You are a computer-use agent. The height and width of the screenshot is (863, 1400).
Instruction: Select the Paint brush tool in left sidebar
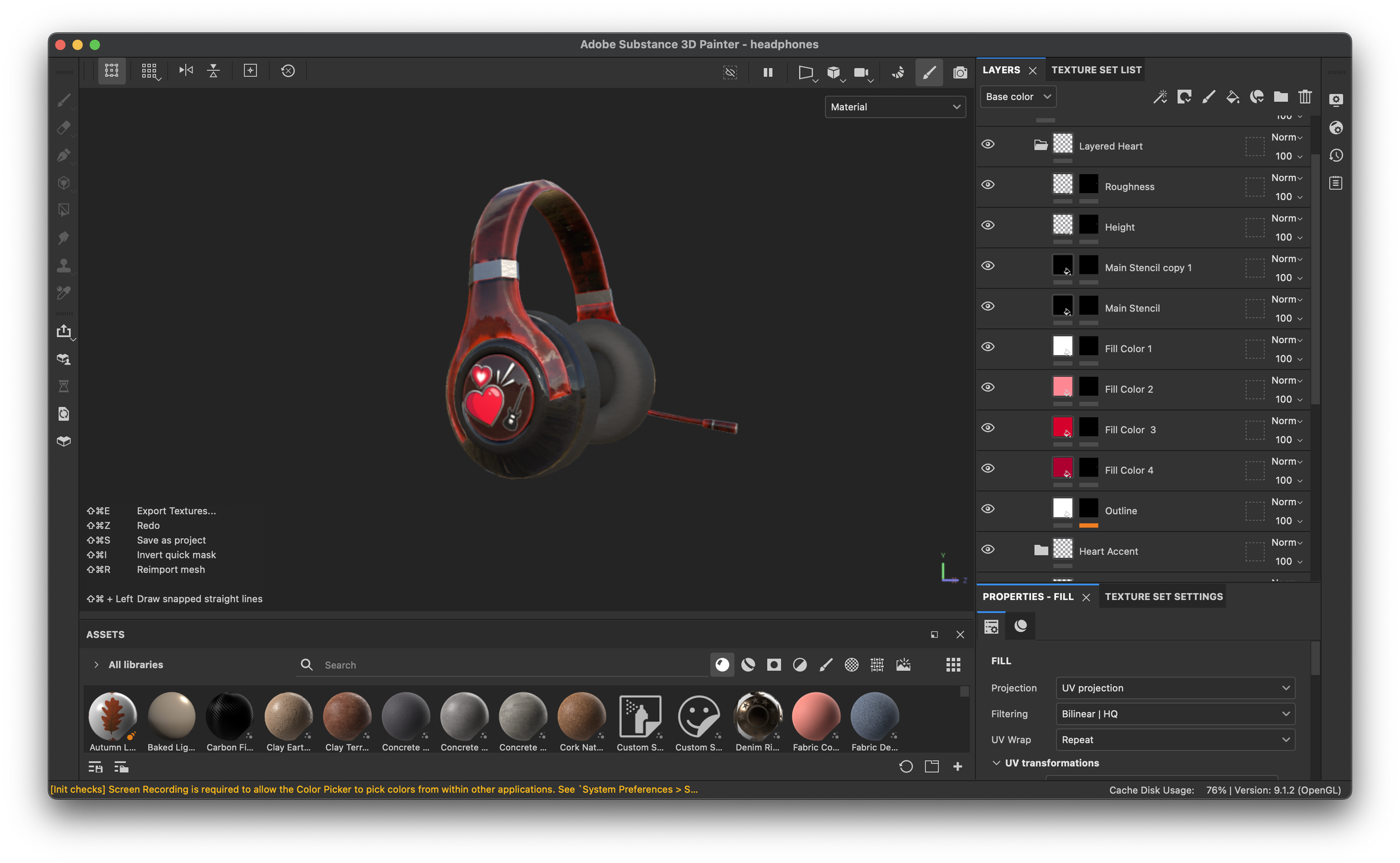64,100
